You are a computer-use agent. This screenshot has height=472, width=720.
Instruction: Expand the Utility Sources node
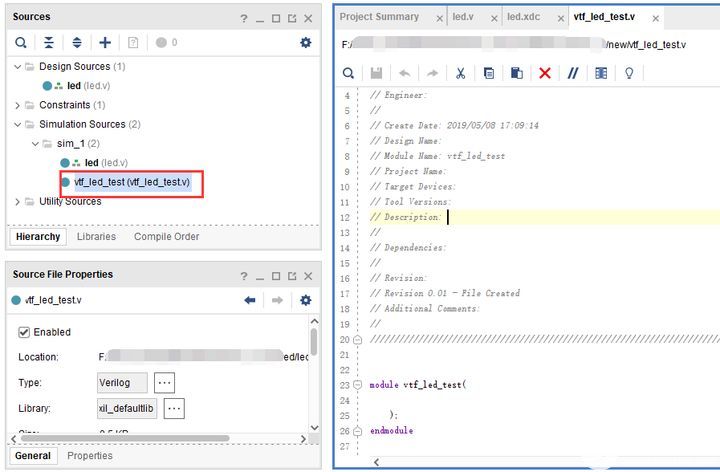point(17,202)
